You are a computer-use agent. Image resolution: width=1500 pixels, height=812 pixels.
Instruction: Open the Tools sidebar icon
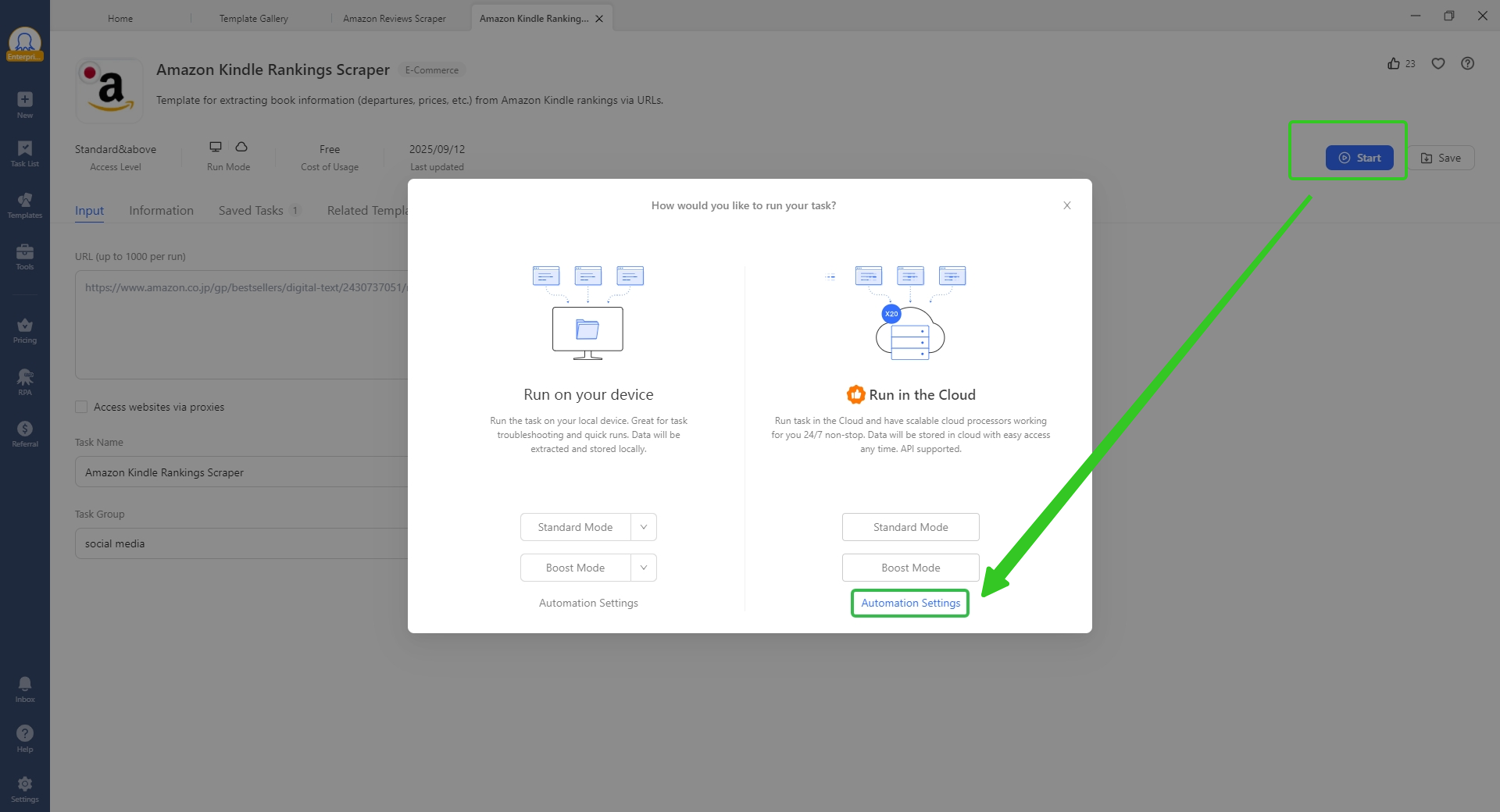25,256
